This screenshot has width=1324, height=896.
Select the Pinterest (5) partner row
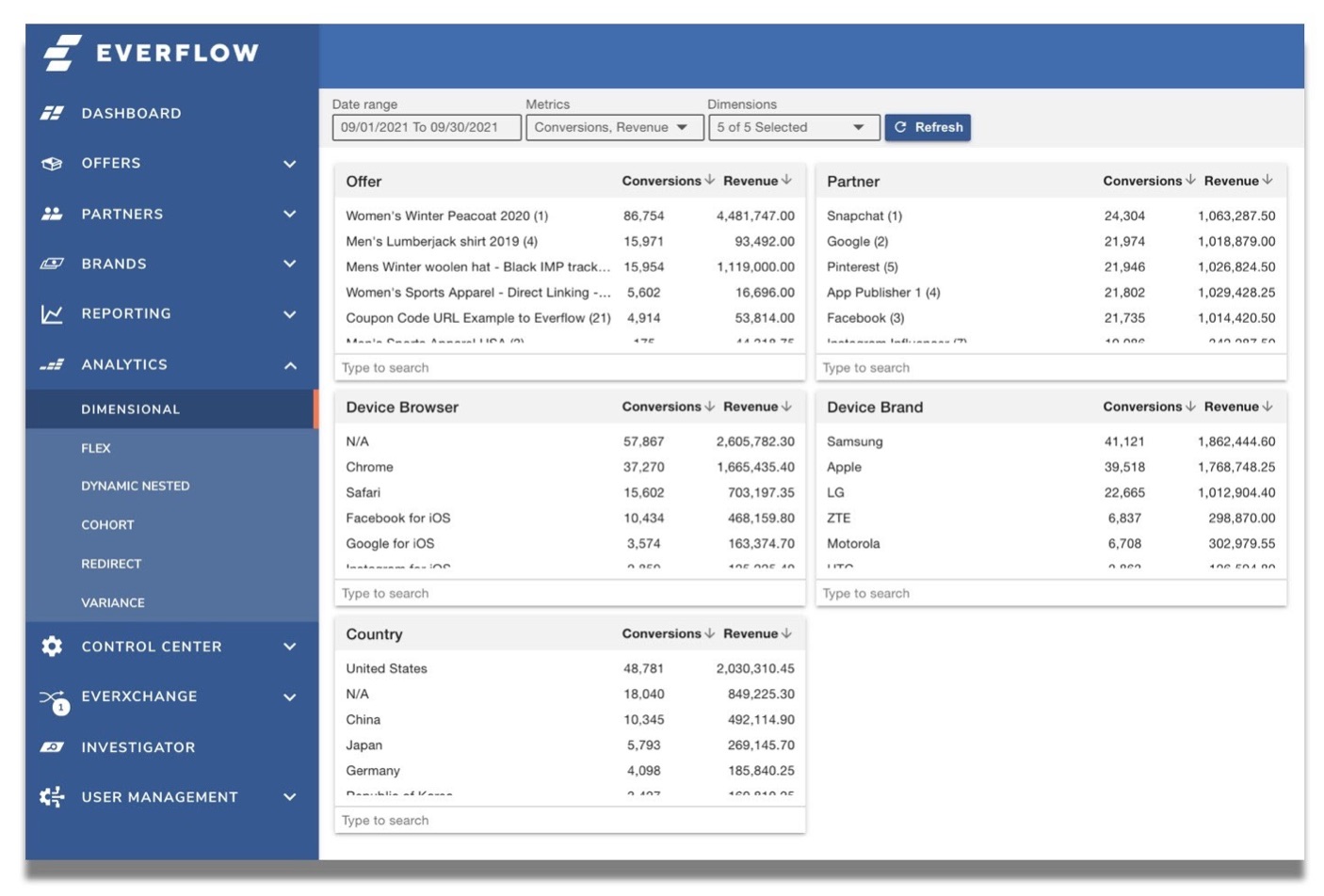tap(1051, 266)
